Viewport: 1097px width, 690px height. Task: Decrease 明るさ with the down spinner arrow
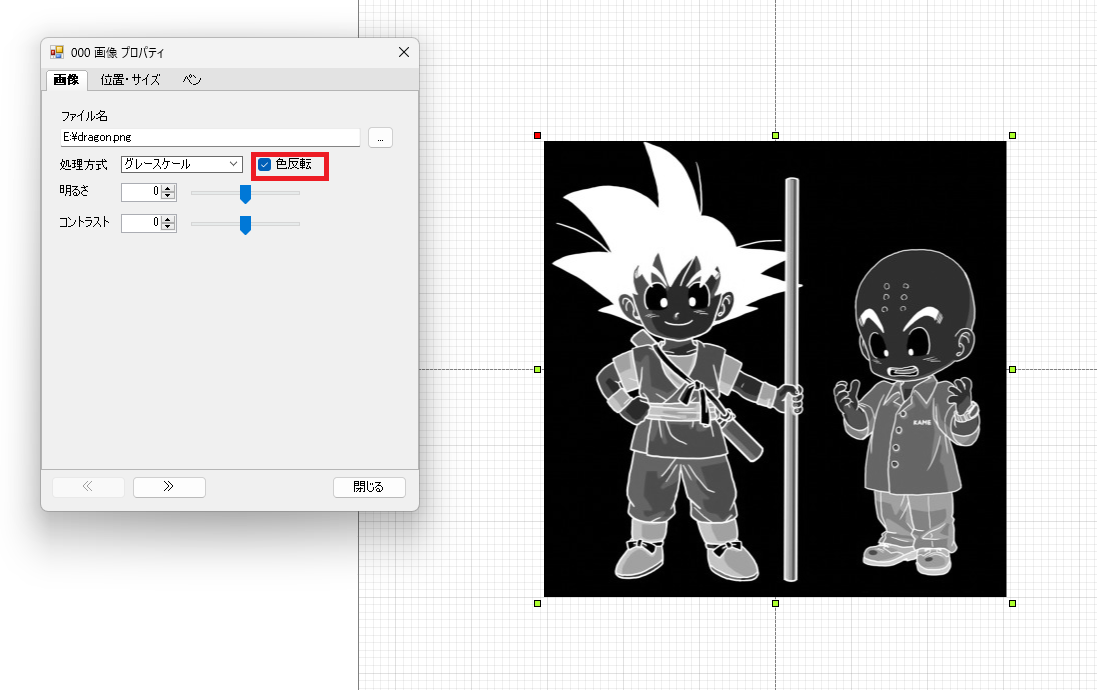[x=168, y=196]
